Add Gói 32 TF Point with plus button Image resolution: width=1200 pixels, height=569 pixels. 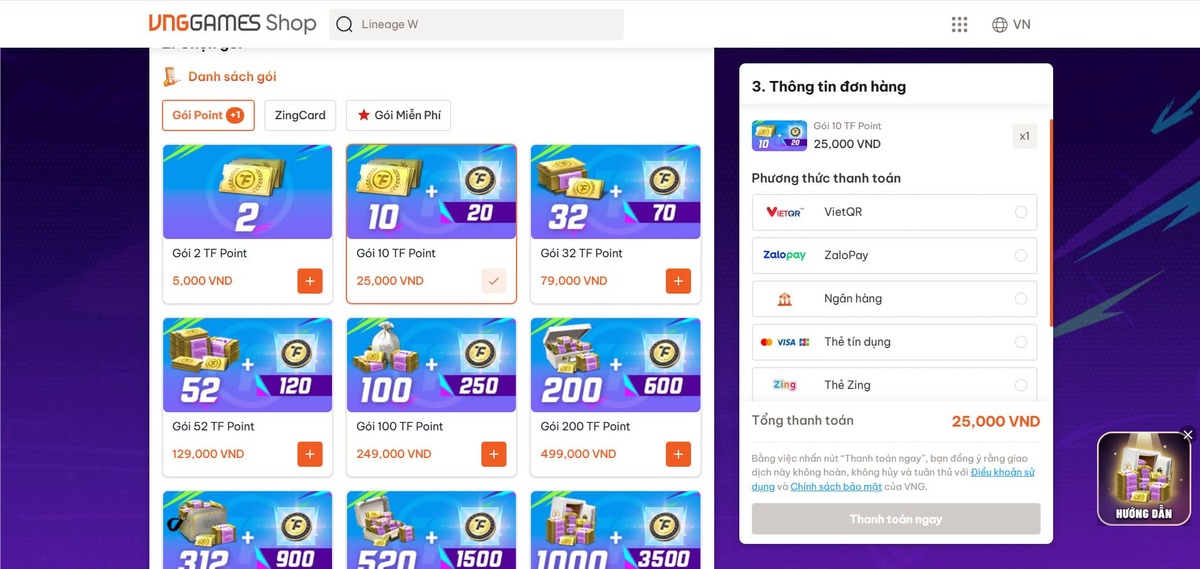tap(679, 281)
